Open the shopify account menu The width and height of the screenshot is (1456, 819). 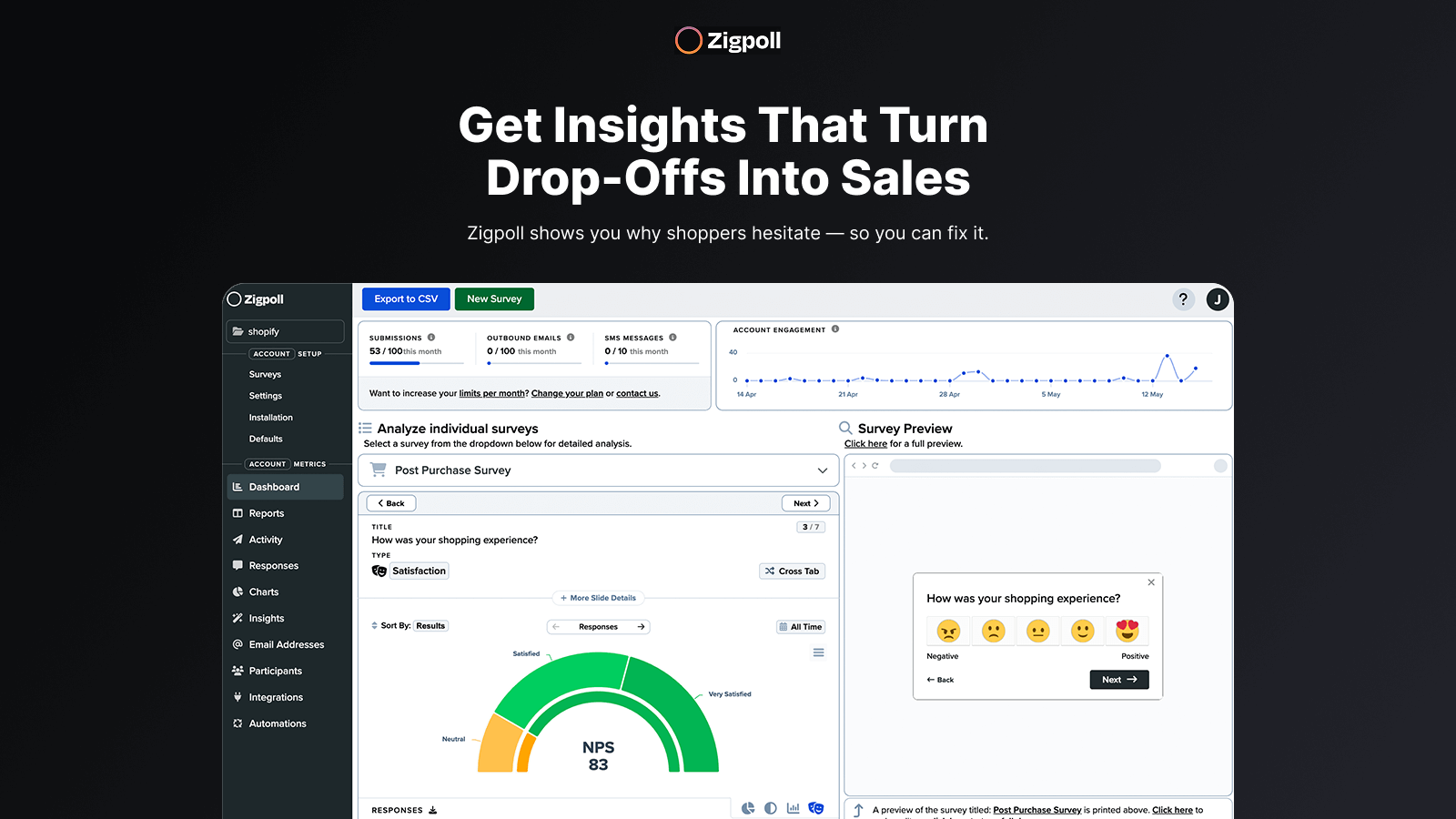[284, 331]
